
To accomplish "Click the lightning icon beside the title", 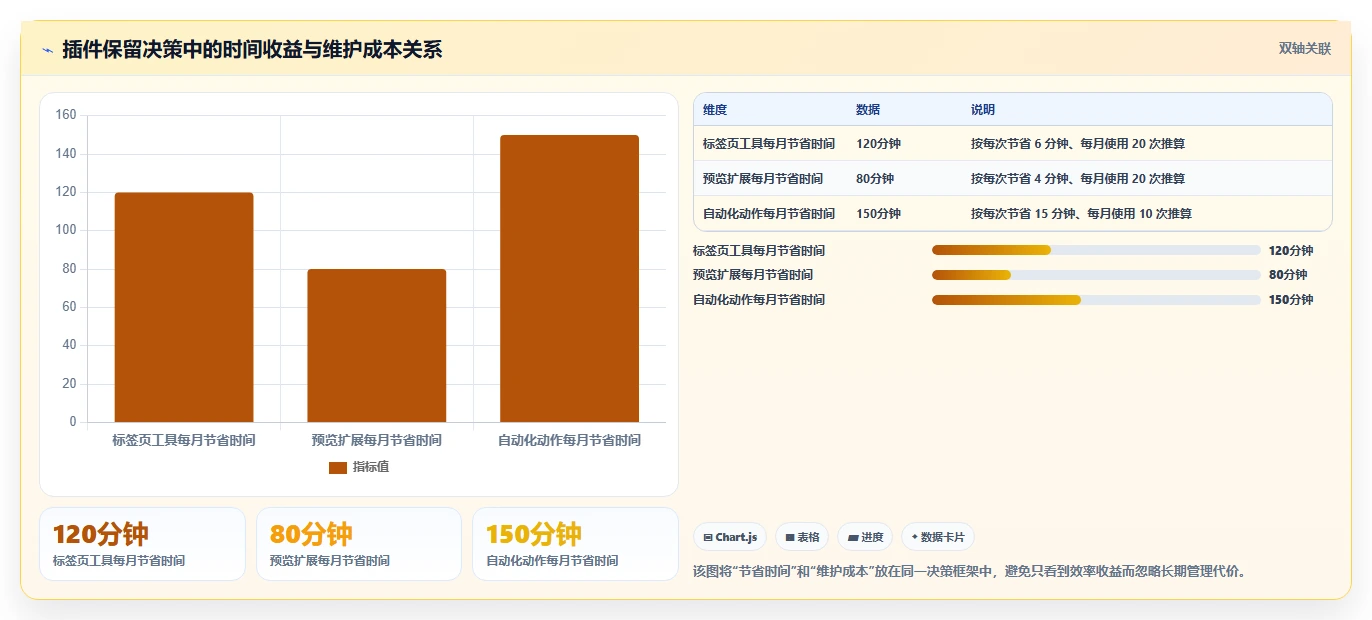I will (x=47, y=50).
